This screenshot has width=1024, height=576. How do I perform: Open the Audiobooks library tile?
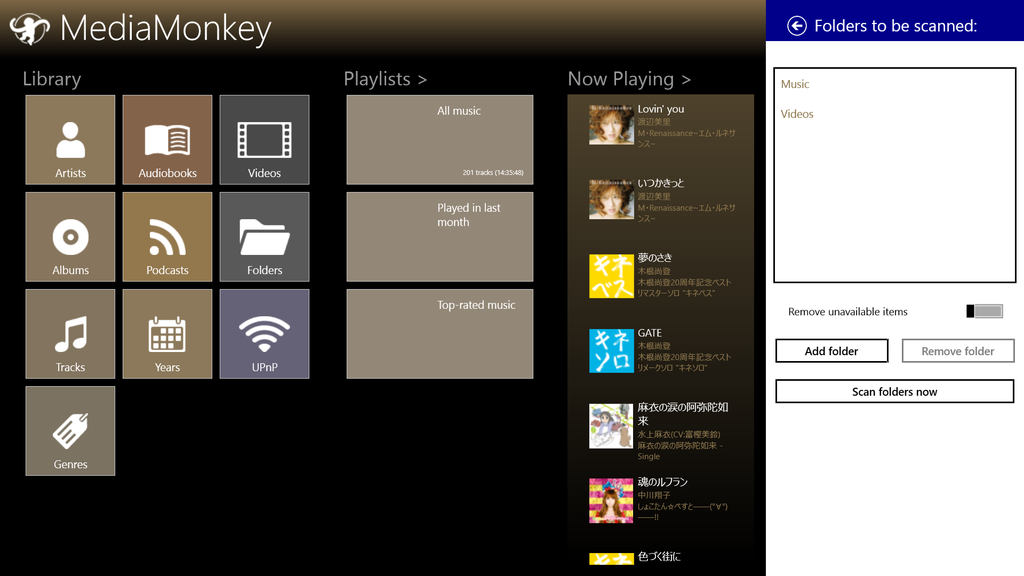coord(167,140)
